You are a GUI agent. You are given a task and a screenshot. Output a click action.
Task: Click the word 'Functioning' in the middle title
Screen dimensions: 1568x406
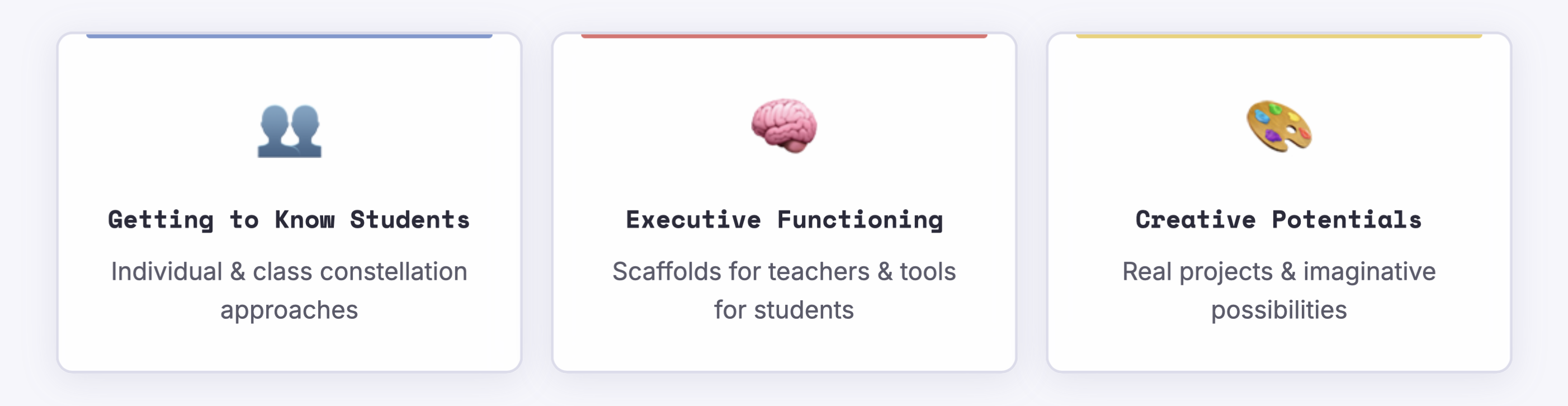(x=860, y=220)
